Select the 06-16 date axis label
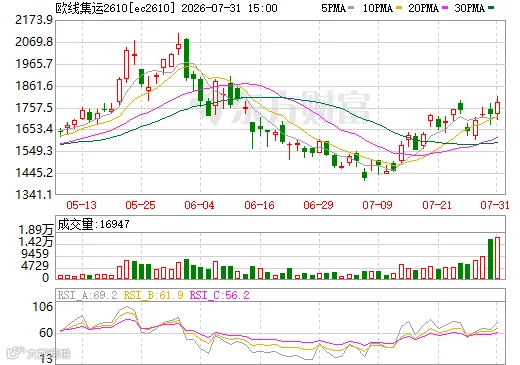Image resolution: width=520 pixels, height=365 pixels. click(x=259, y=205)
